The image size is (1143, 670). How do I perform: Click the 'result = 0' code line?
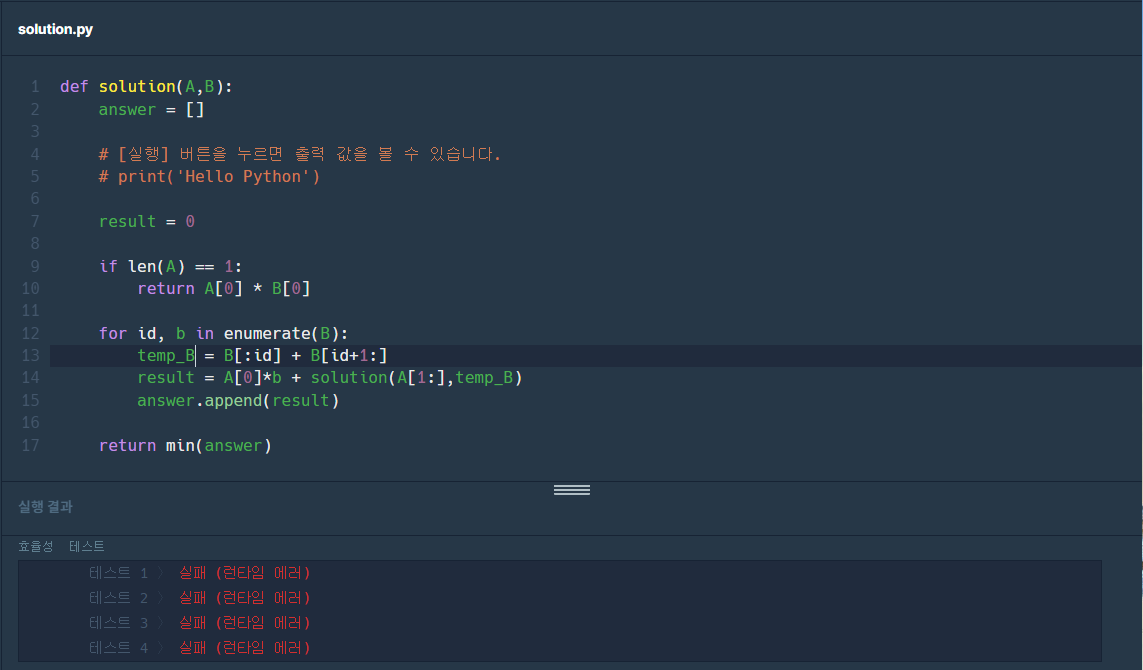coord(147,222)
